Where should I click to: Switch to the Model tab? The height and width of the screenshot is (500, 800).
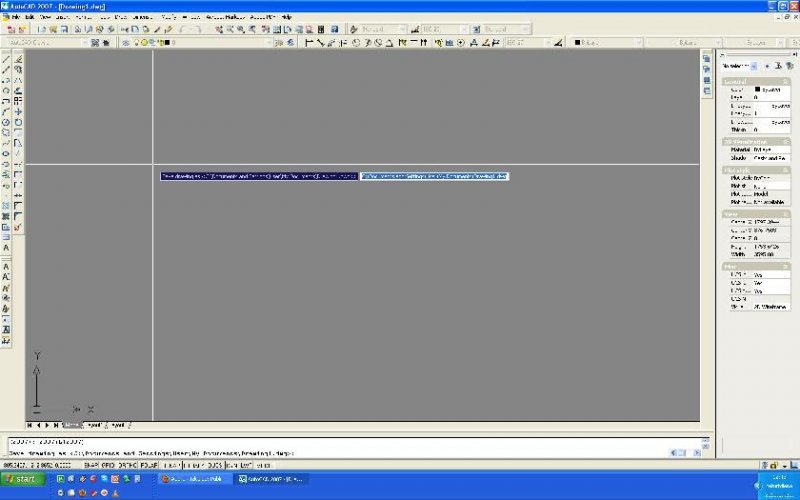(x=72, y=425)
